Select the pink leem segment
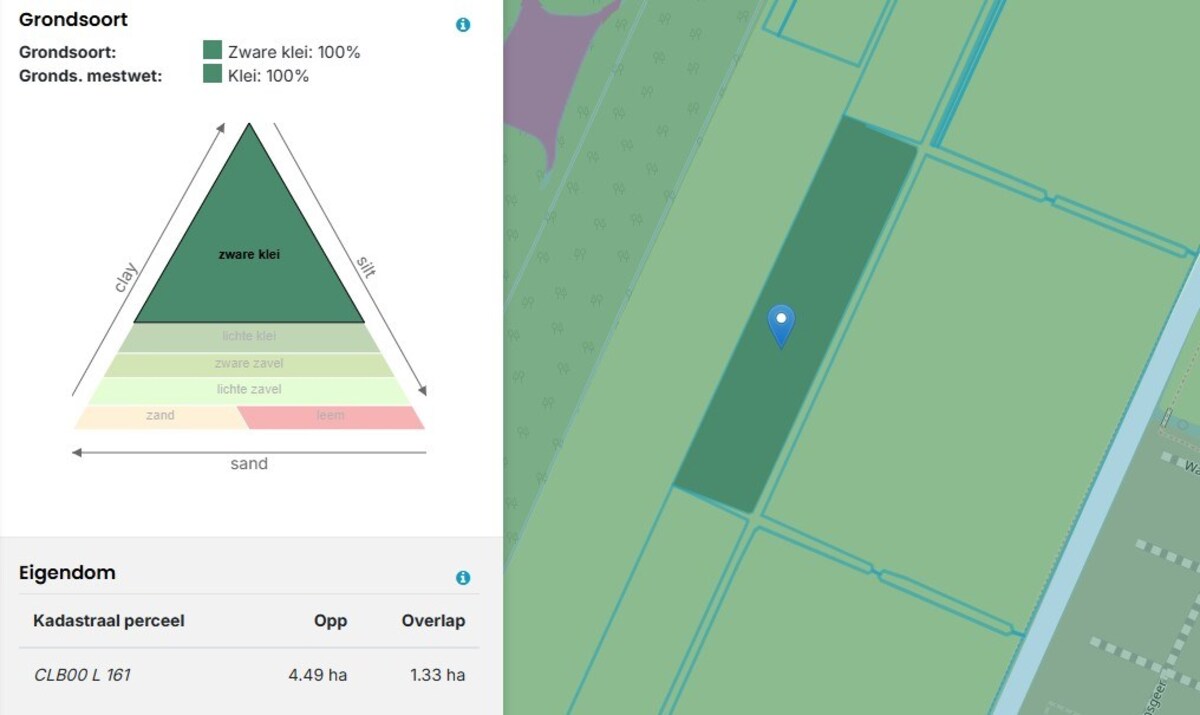The height and width of the screenshot is (715, 1200). tap(331, 416)
